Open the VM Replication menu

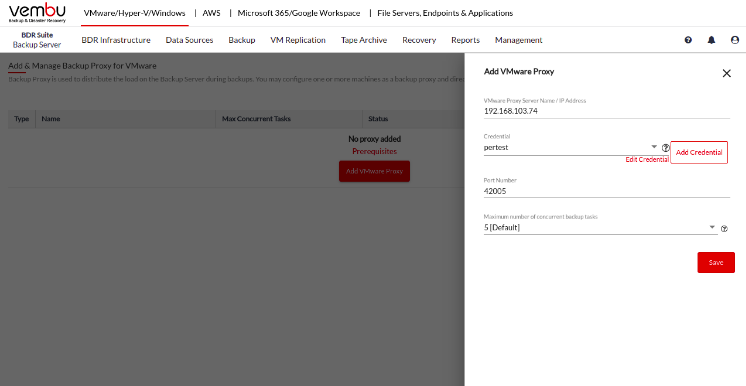click(298, 40)
